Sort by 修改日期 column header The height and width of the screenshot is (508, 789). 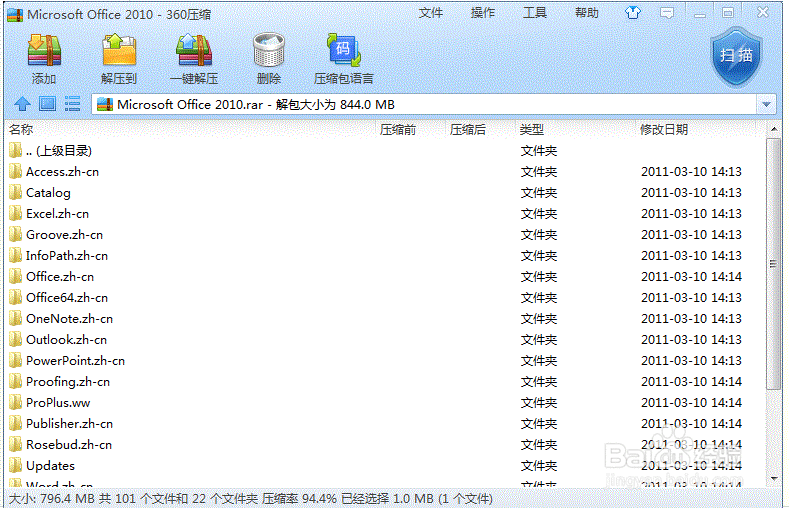[x=663, y=130]
